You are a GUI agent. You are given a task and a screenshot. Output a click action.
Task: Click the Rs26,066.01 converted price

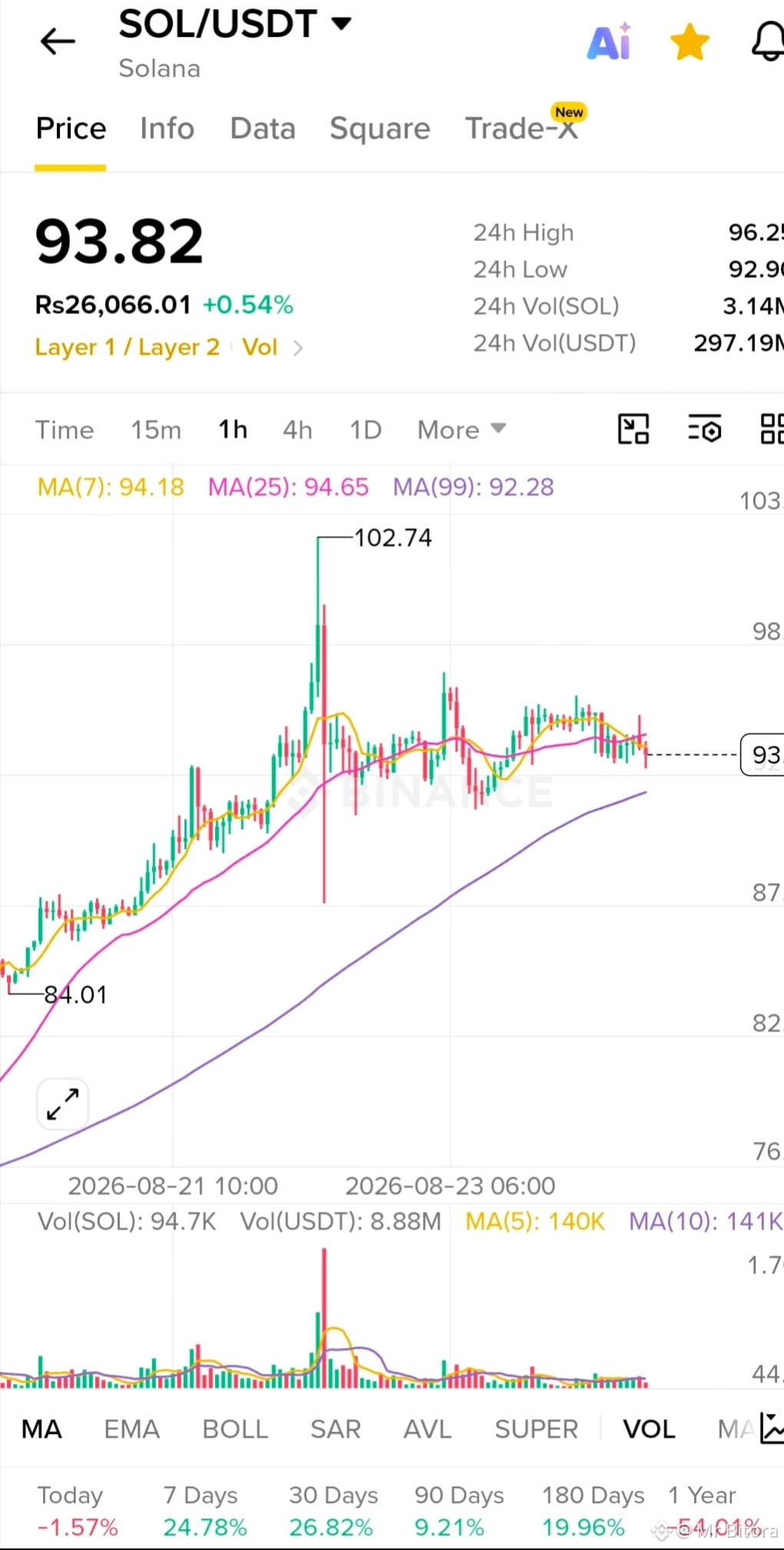click(x=113, y=304)
